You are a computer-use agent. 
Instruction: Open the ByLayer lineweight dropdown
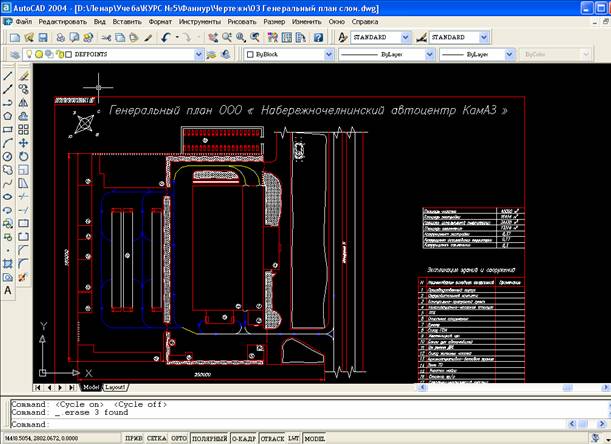(x=509, y=55)
